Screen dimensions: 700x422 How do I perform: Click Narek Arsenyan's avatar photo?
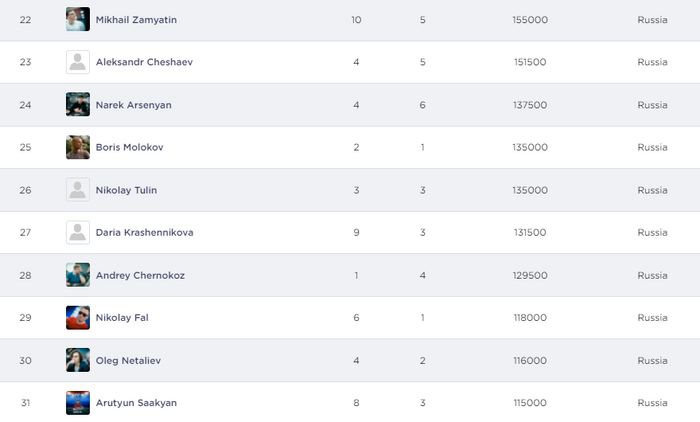(78, 104)
